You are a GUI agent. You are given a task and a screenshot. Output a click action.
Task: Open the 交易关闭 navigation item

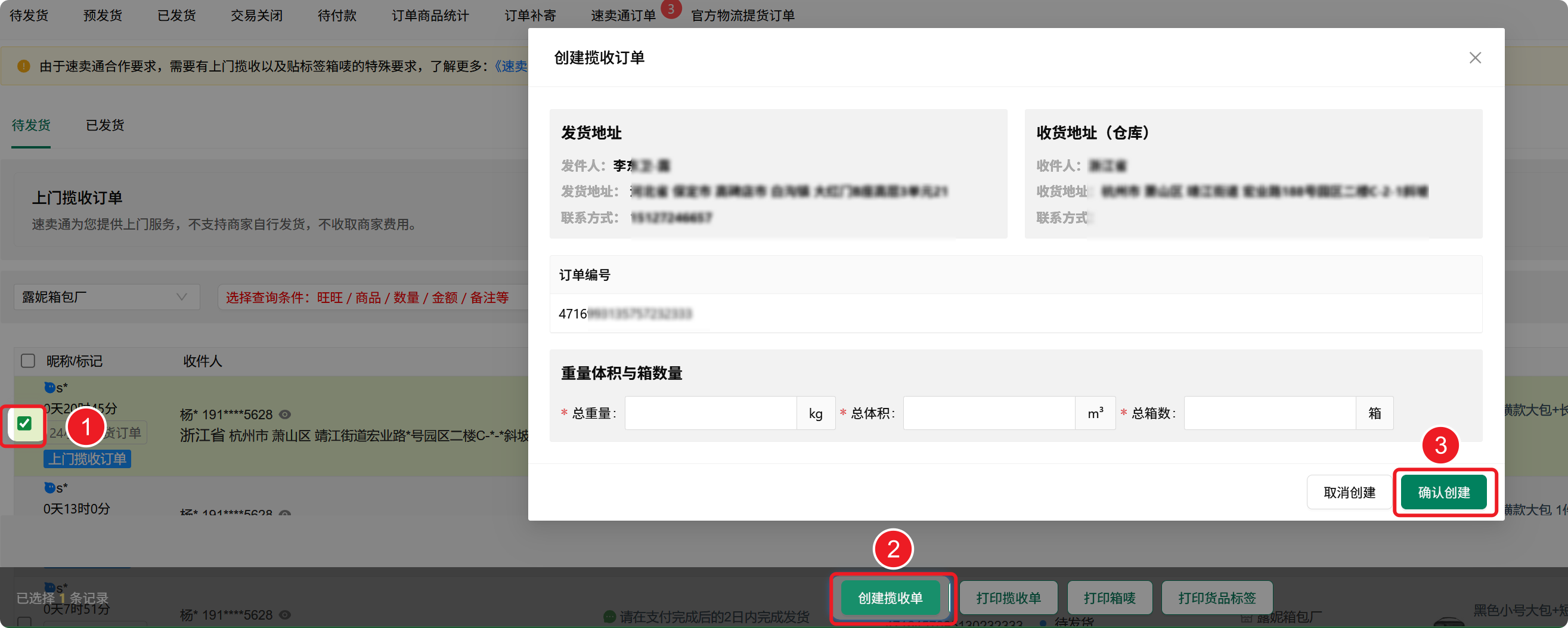(x=257, y=16)
